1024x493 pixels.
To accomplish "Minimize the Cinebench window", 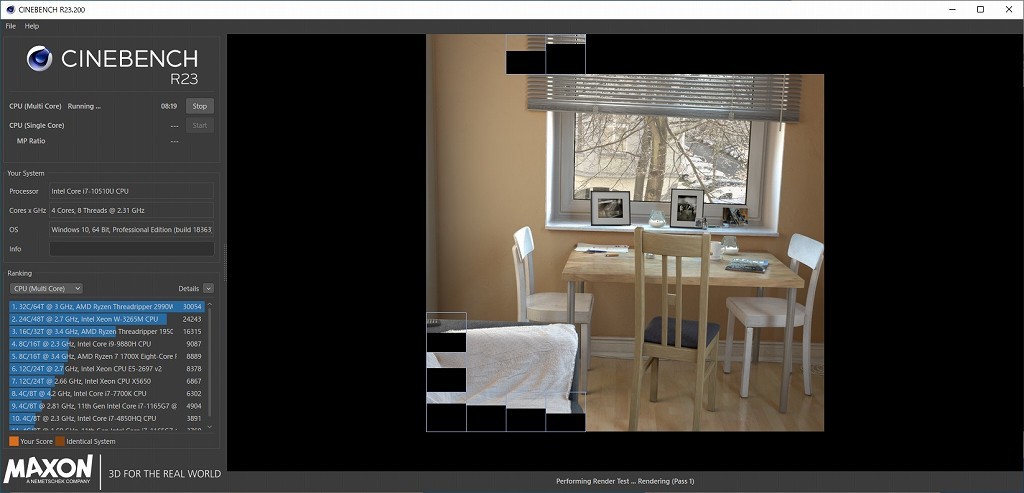I will tap(950, 9).
